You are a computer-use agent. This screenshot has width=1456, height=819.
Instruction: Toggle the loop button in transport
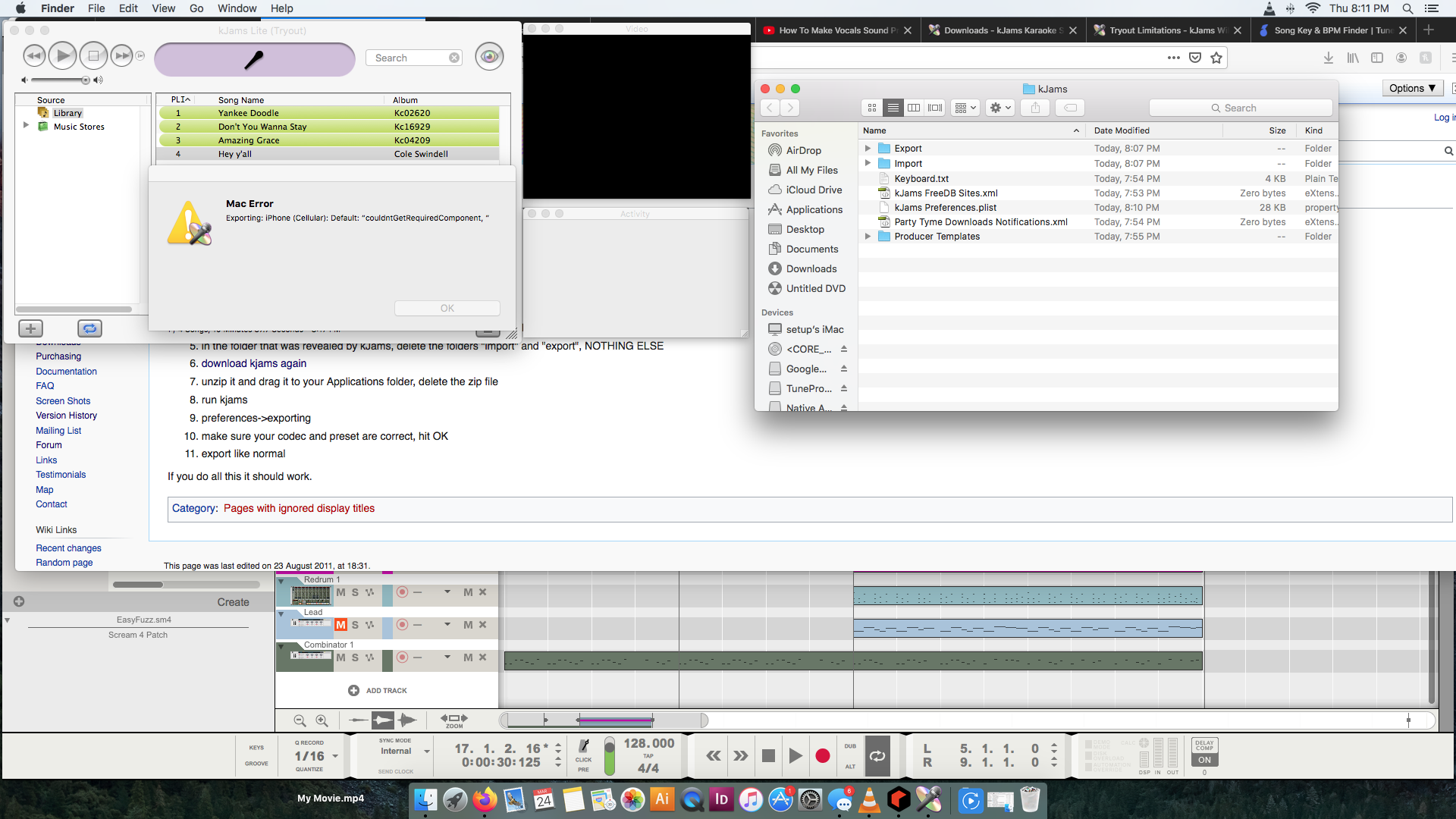click(x=877, y=756)
